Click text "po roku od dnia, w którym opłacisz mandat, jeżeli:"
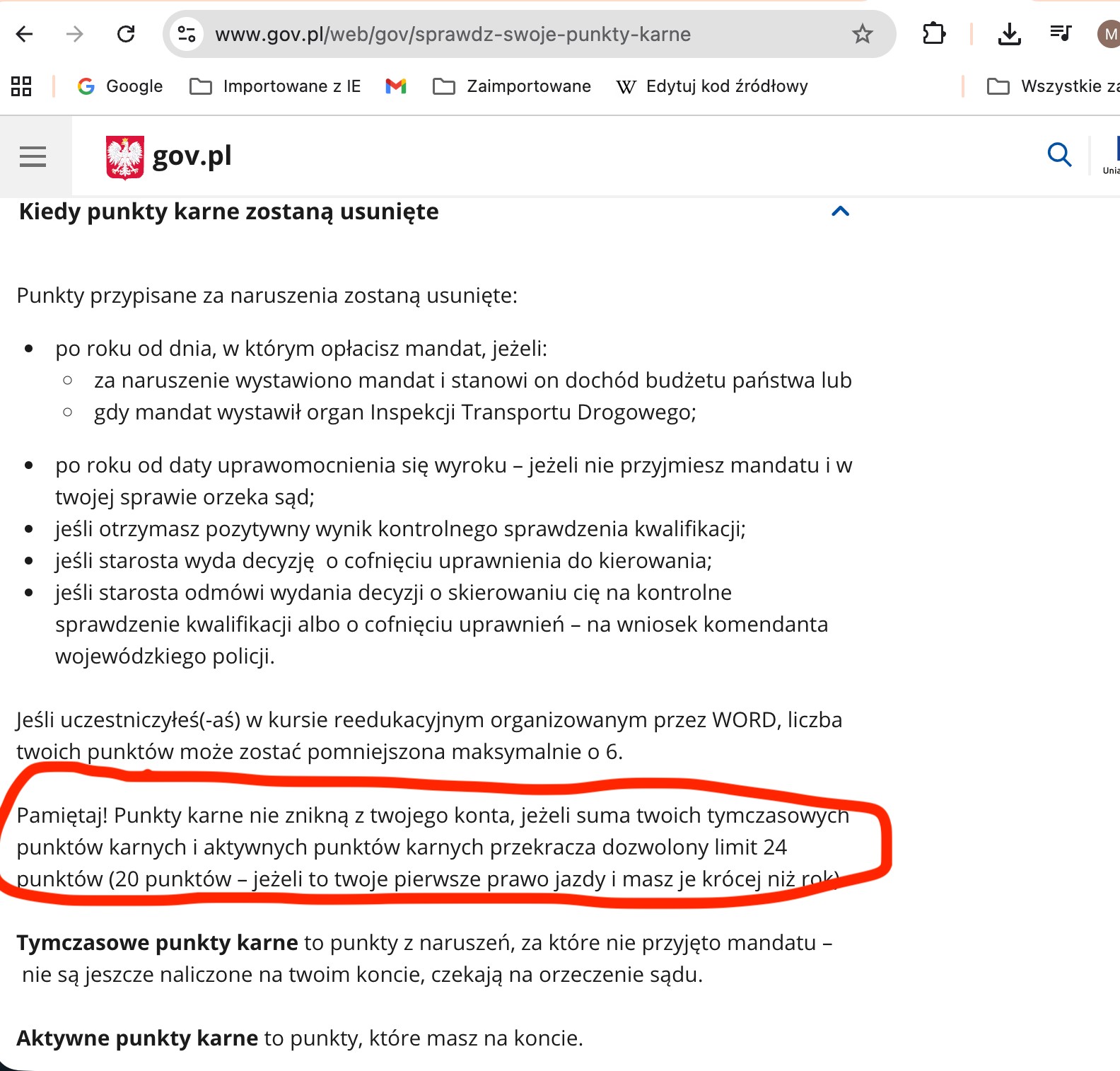This screenshot has width=1120, height=1071. coord(301,349)
